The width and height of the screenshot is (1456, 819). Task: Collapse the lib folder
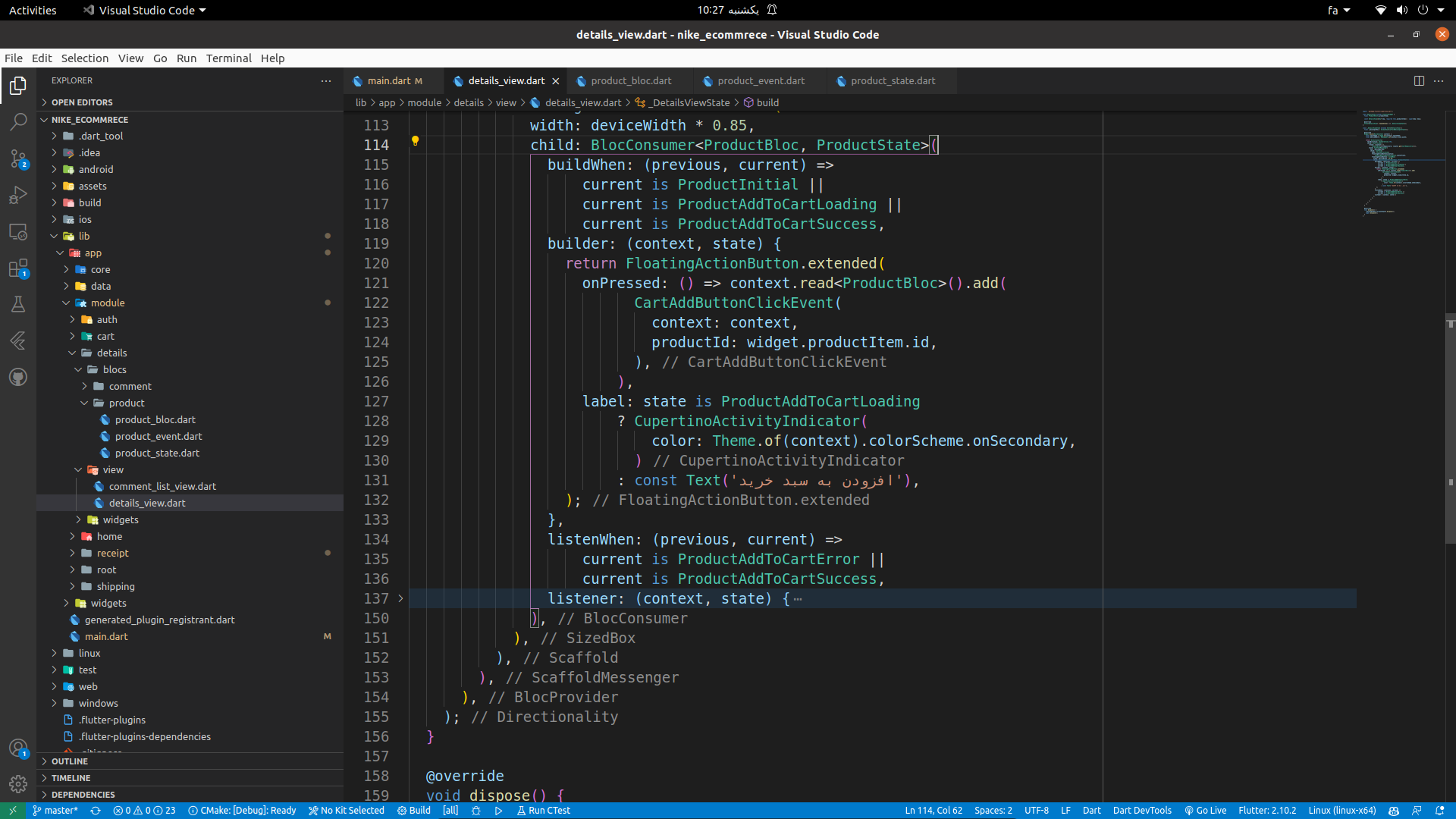point(190,236)
